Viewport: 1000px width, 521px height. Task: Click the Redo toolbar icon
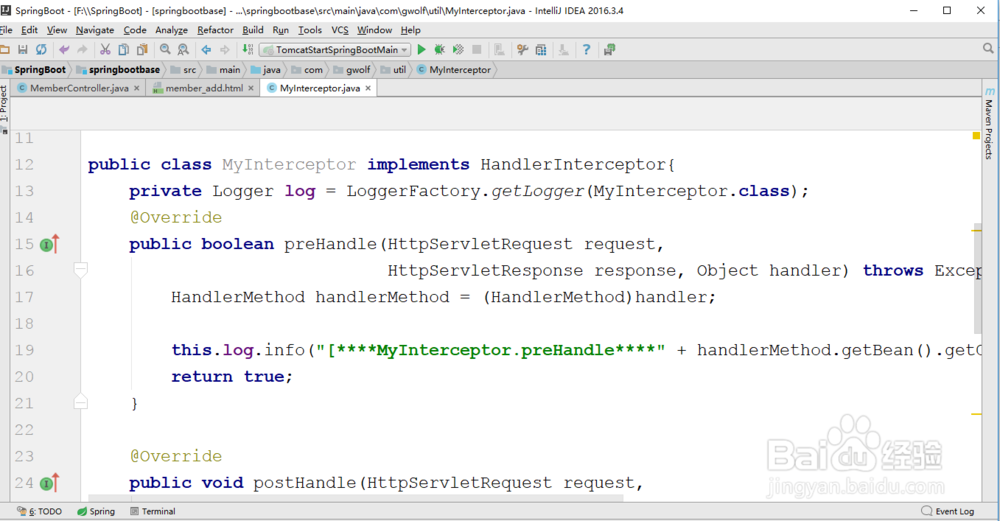(x=82, y=50)
